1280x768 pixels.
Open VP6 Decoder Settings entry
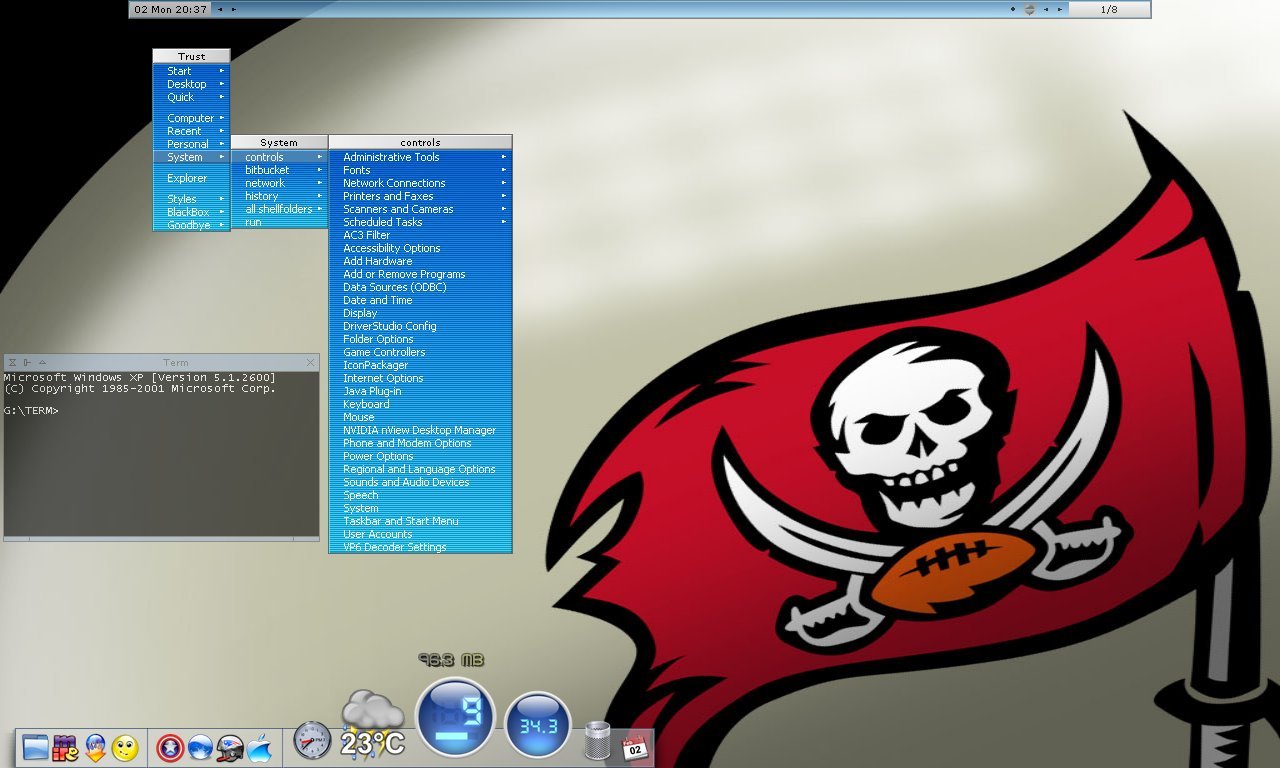(x=420, y=547)
